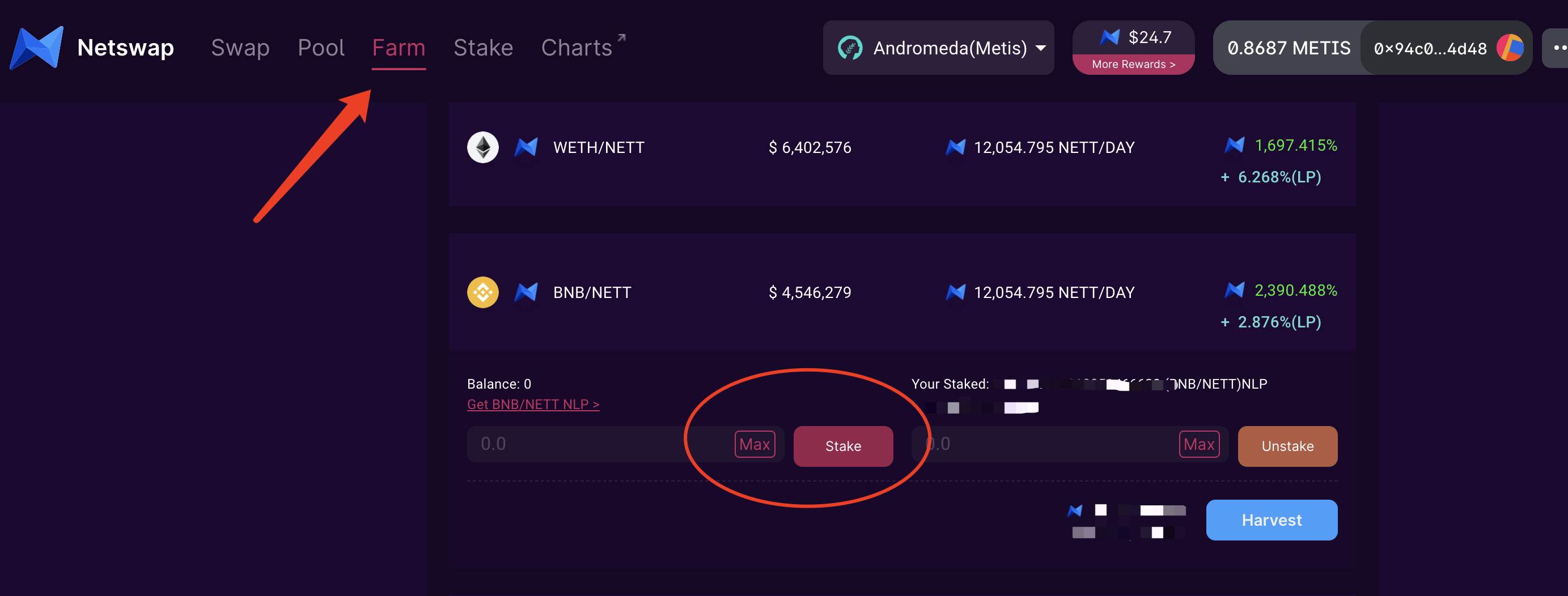Viewport: 1568px width, 596px height.
Task: Open the Charts external link
Action: [583, 48]
